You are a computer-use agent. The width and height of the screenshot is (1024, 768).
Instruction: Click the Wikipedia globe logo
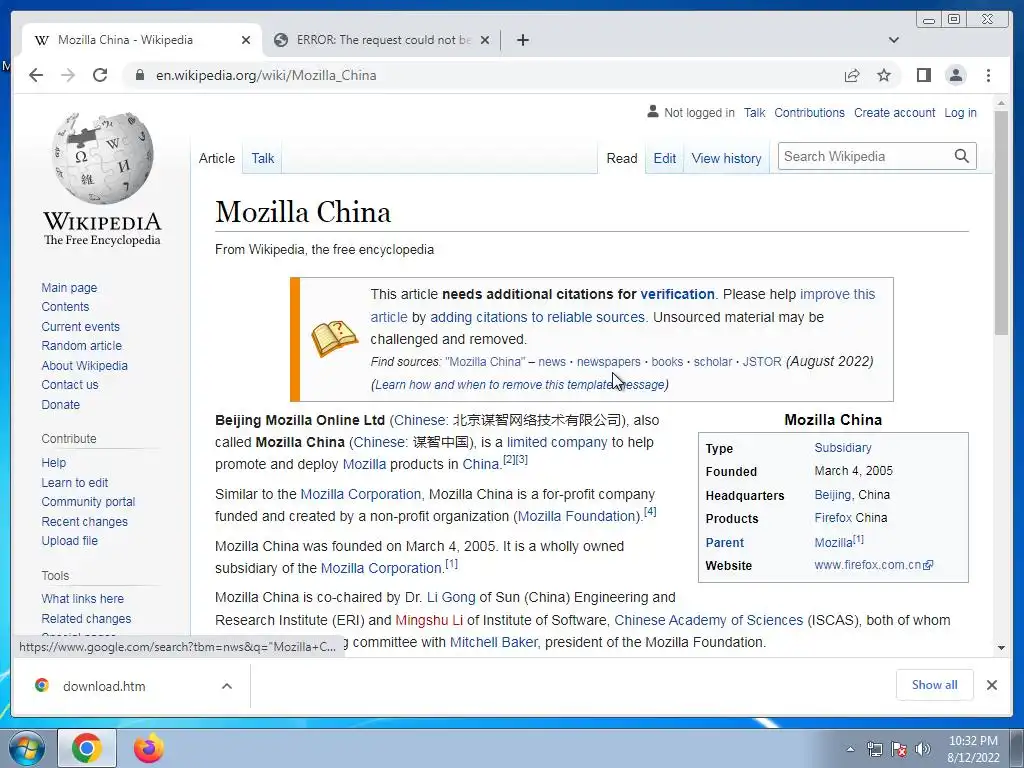point(103,157)
